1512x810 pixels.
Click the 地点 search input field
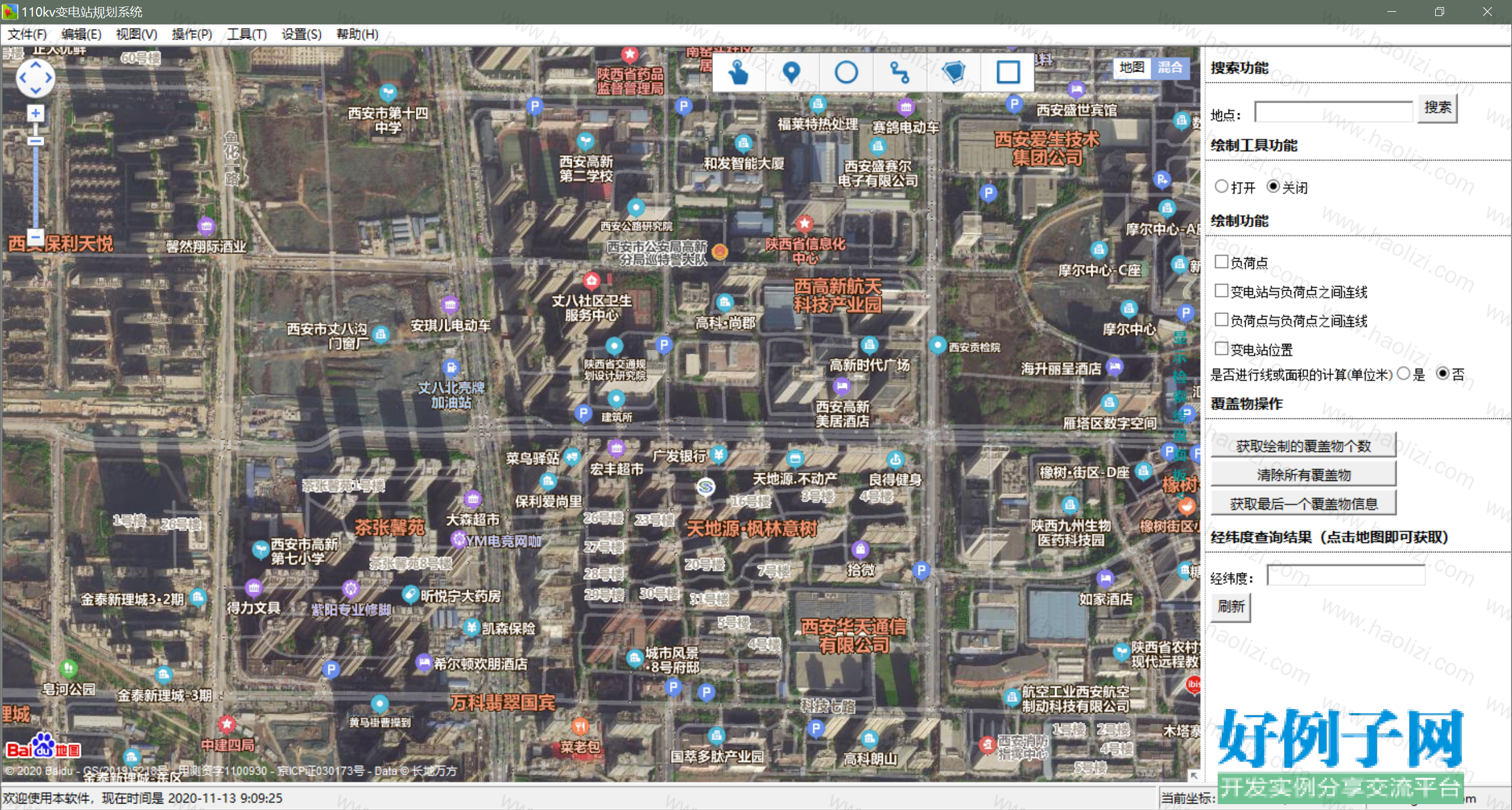[1334, 112]
